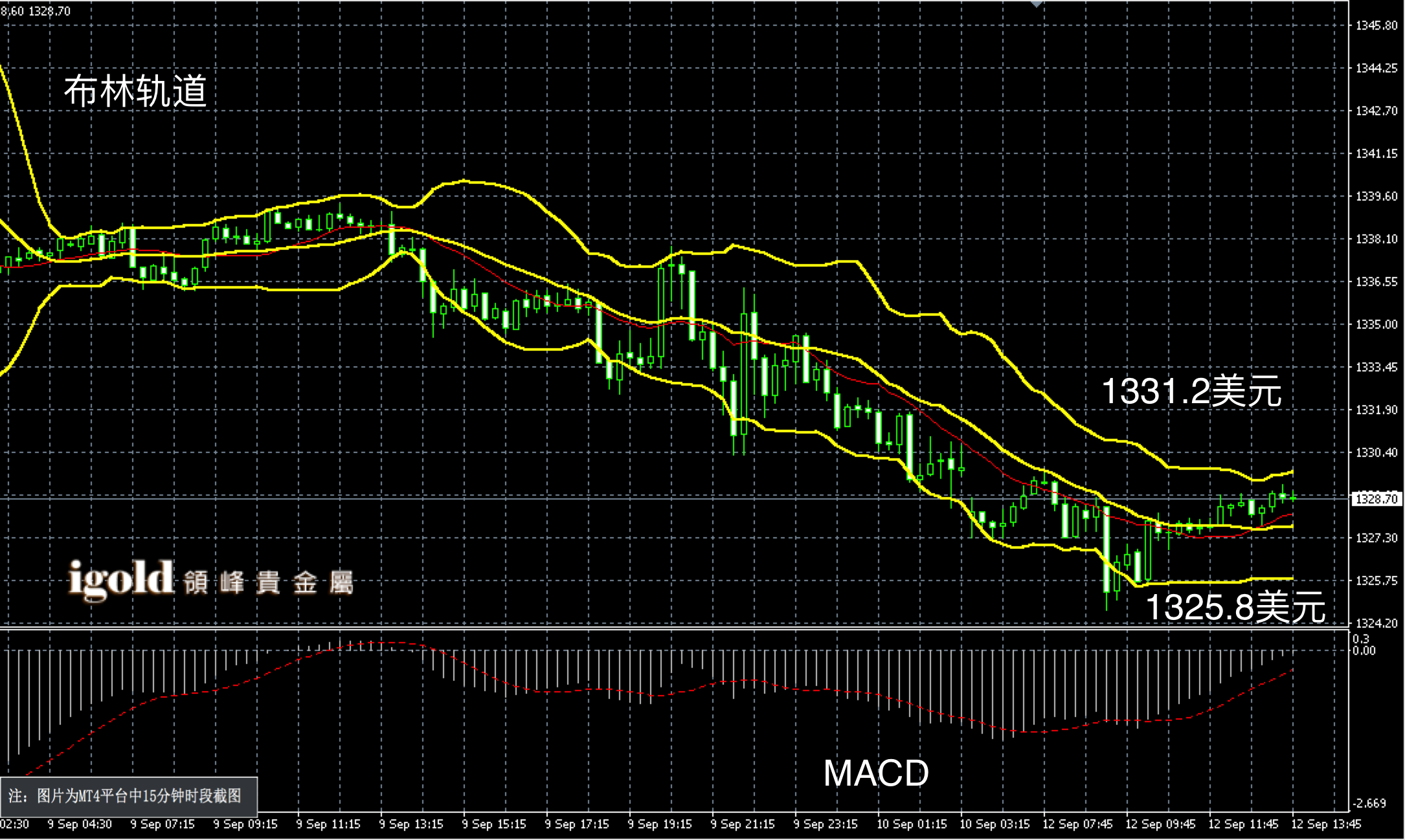Click the 領峰貴金屬 brand text
Screen dimensions: 1405x840
[268, 582]
